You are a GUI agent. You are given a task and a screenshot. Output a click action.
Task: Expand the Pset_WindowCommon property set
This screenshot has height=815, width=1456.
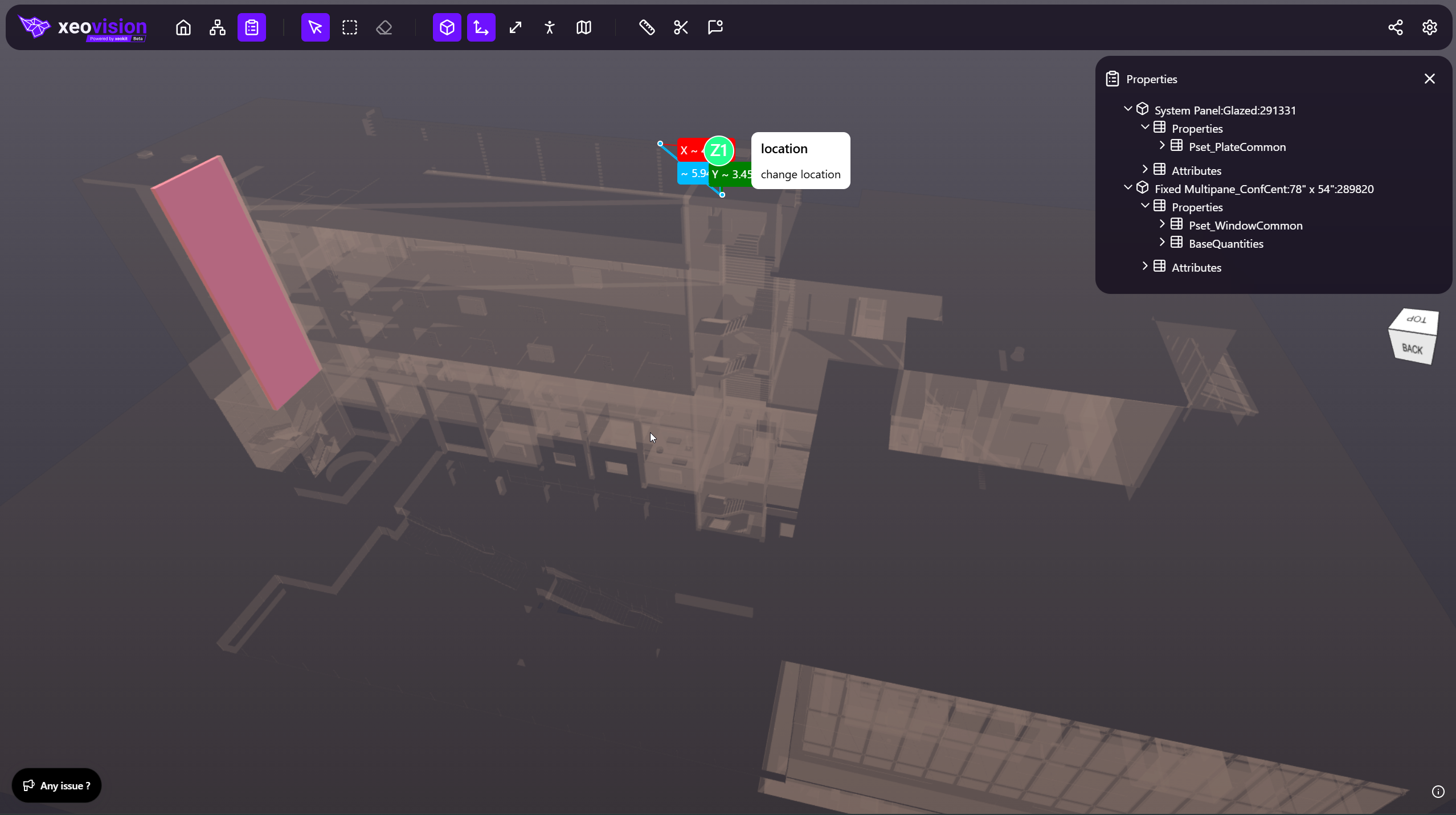(1162, 224)
